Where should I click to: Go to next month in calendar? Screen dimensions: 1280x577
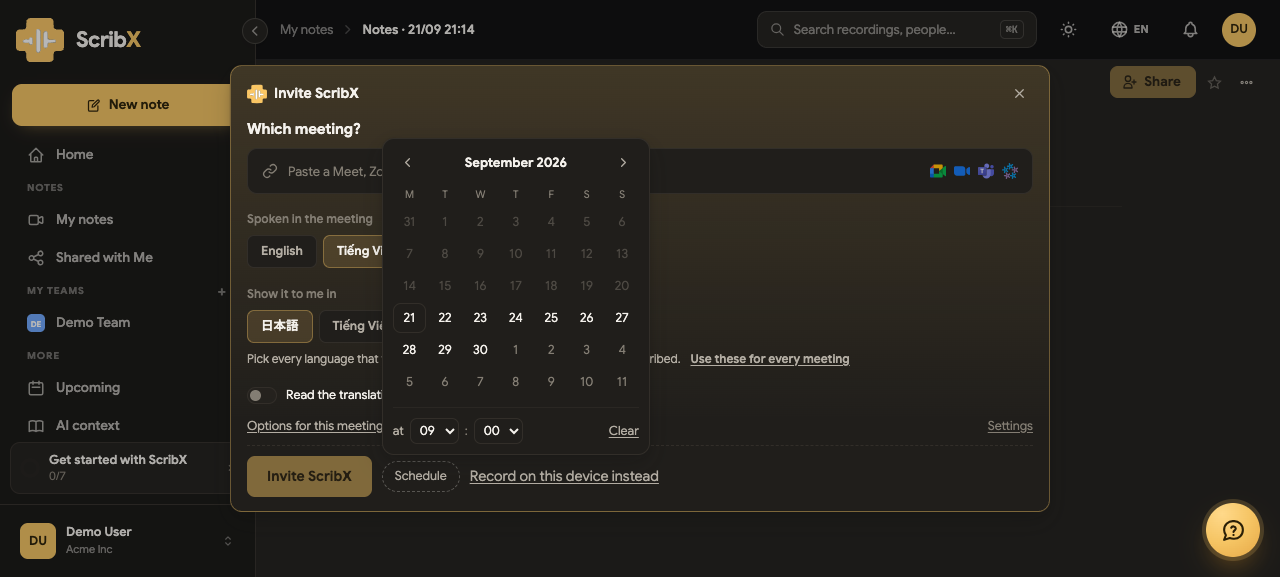click(623, 163)
